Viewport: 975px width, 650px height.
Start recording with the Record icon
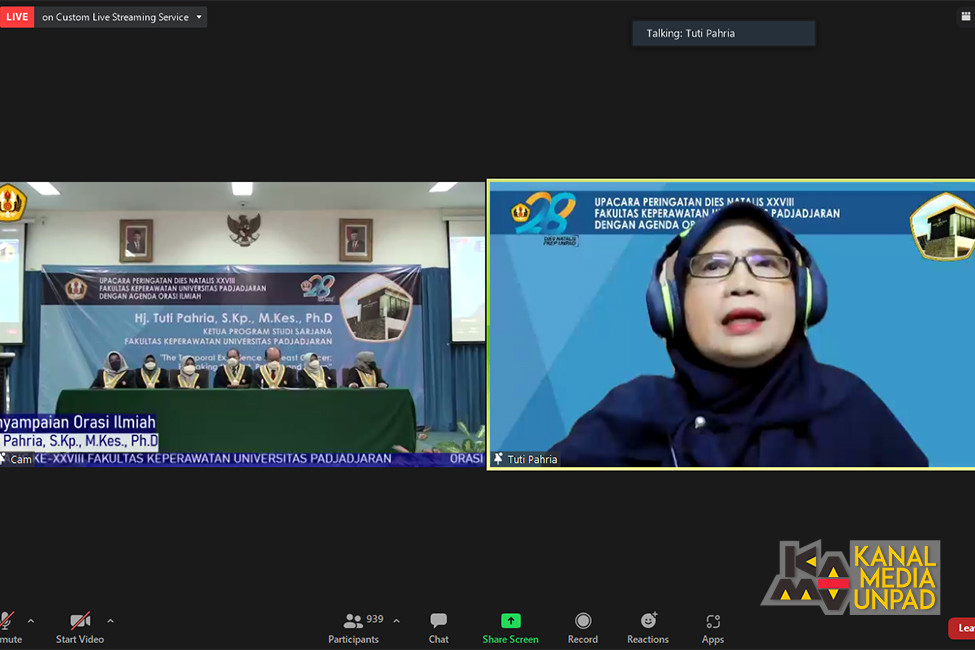coord(583,620)
